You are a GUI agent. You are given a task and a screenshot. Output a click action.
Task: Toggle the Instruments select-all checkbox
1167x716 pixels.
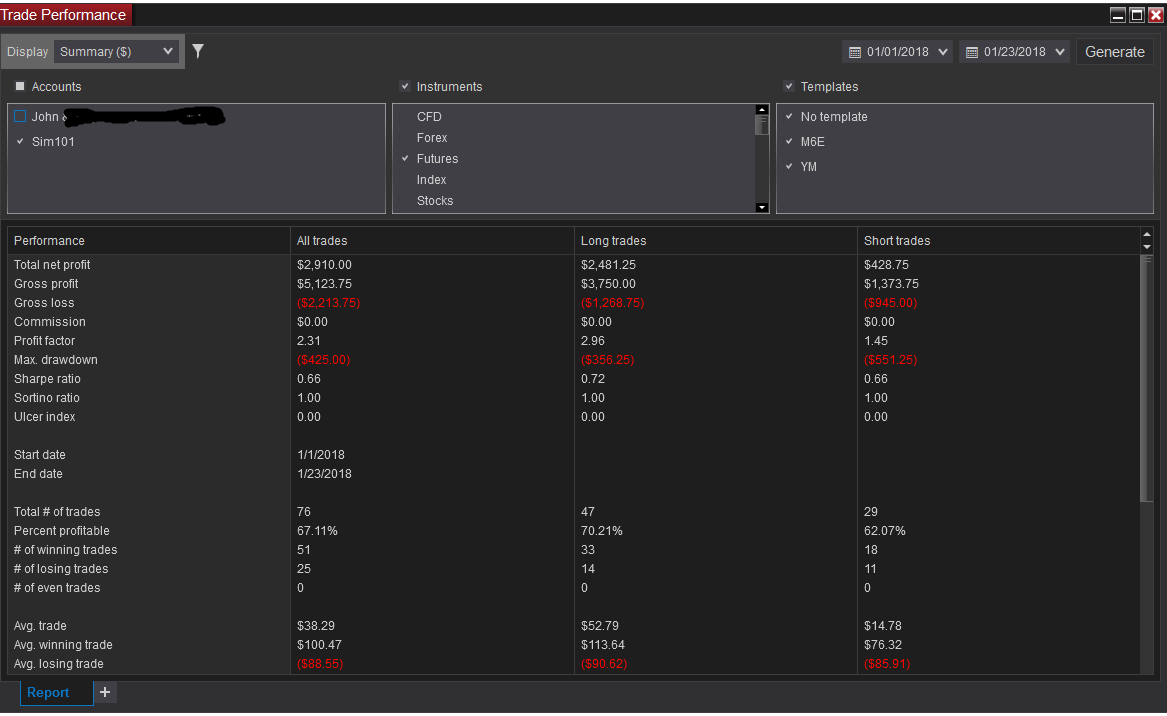click(405, 86)
